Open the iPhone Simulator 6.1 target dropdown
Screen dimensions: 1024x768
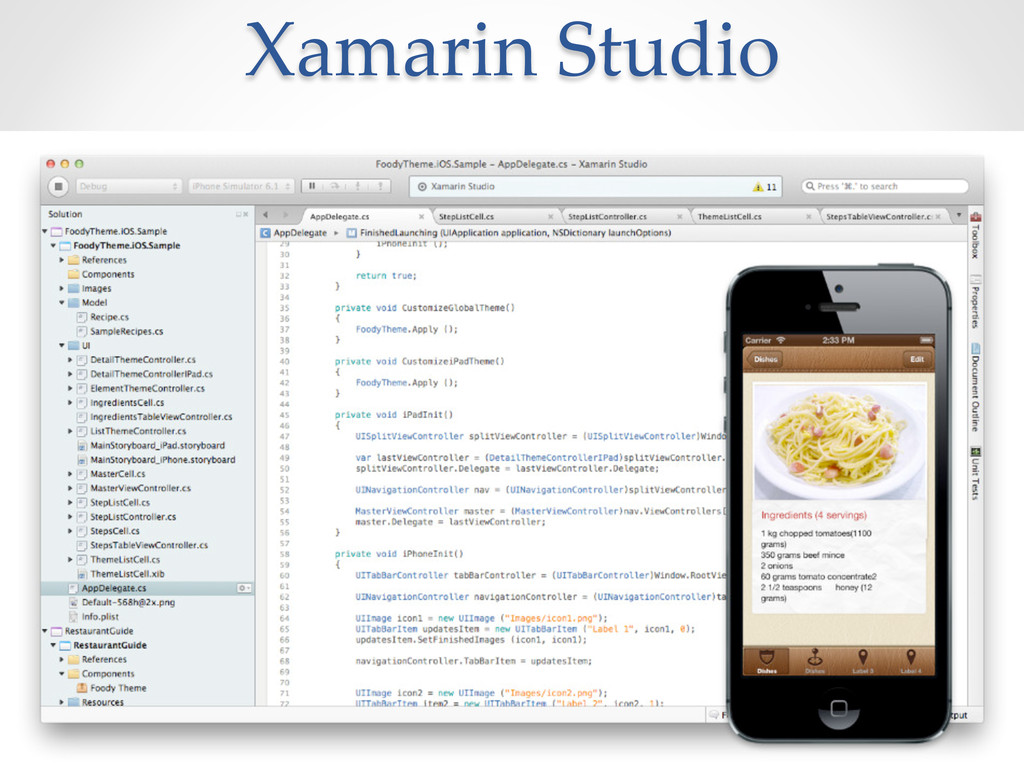point(242,186)
